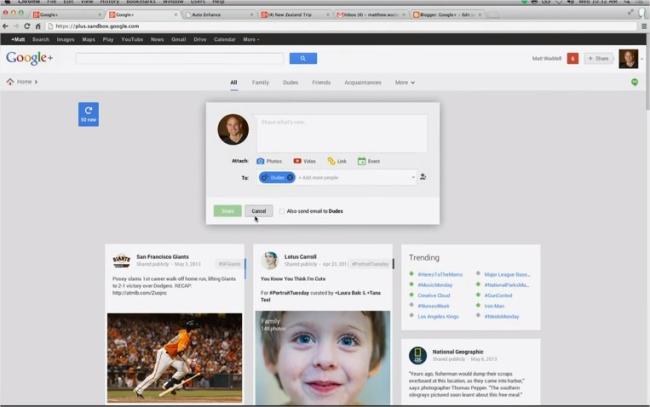Reload the page with browser refresh icon

tap(27, 26)
